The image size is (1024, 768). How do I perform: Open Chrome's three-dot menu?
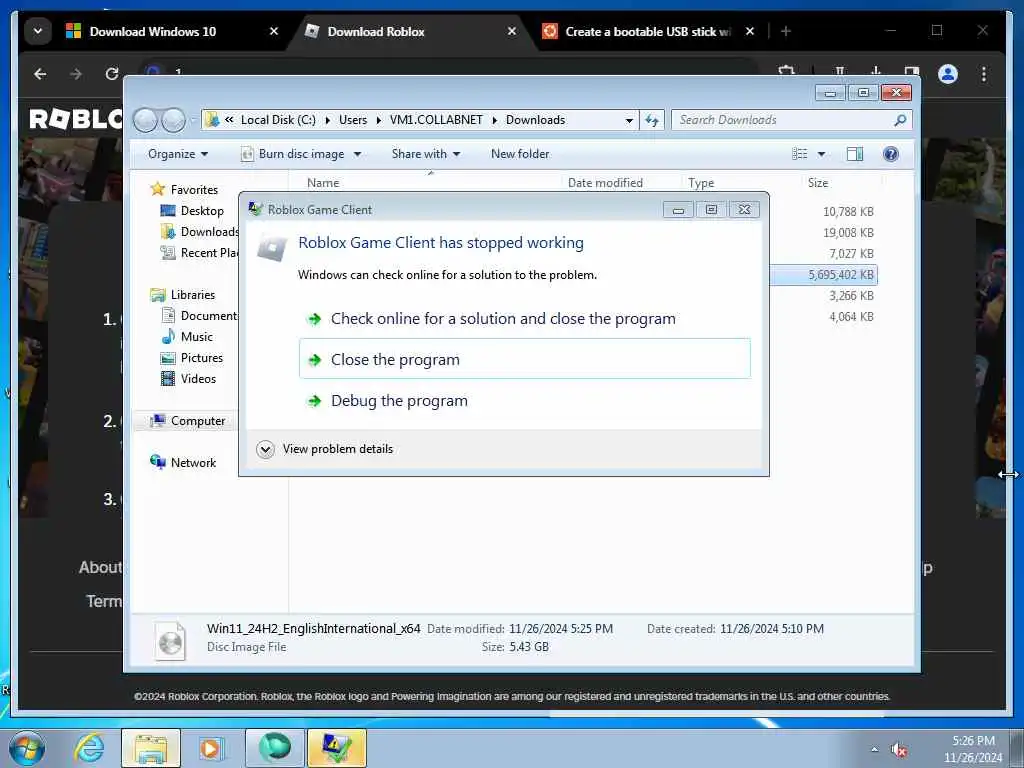[x=984, y=74]
